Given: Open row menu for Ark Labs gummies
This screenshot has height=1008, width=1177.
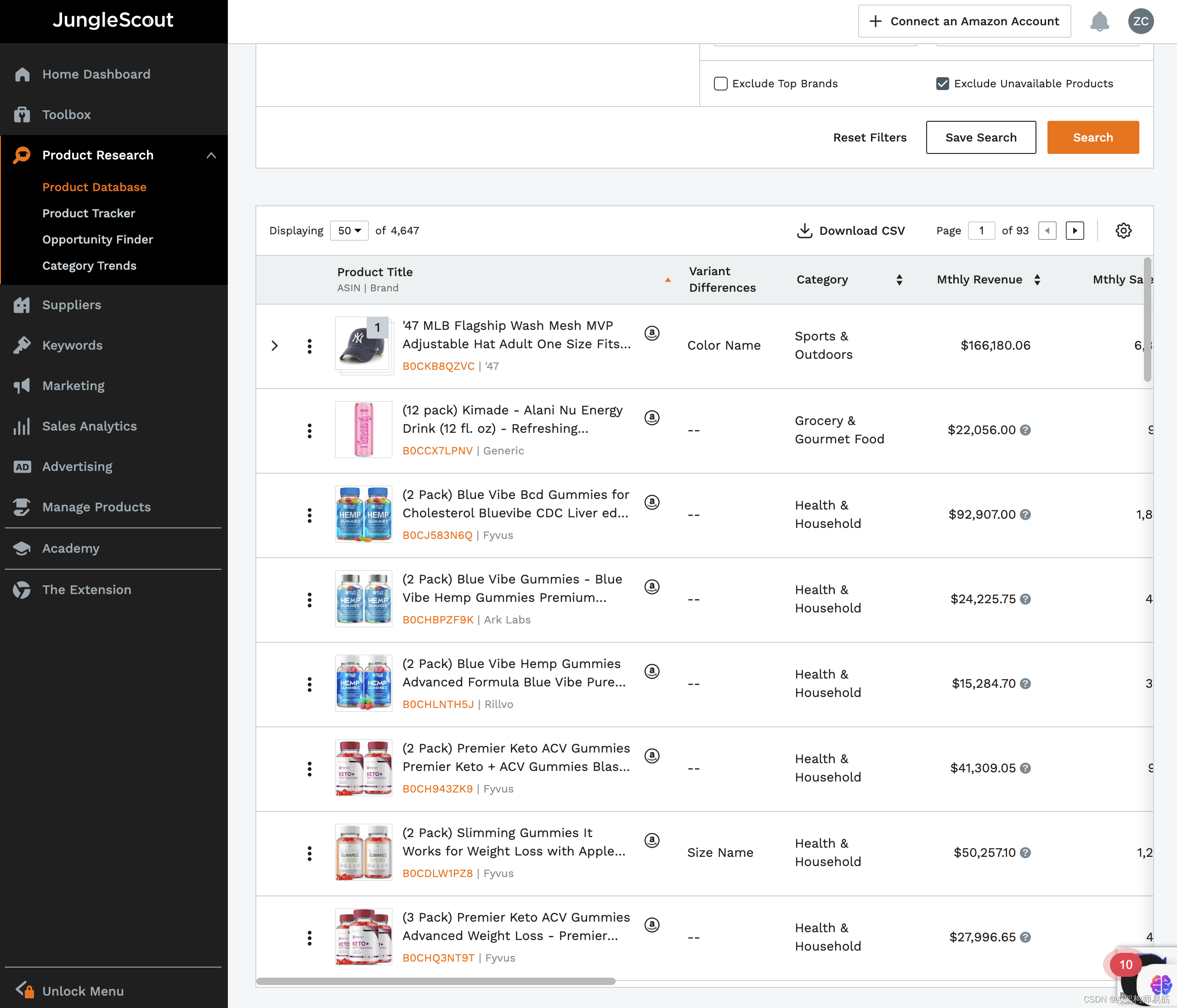Looking at the screenshot, I should [x=310, y=600].
